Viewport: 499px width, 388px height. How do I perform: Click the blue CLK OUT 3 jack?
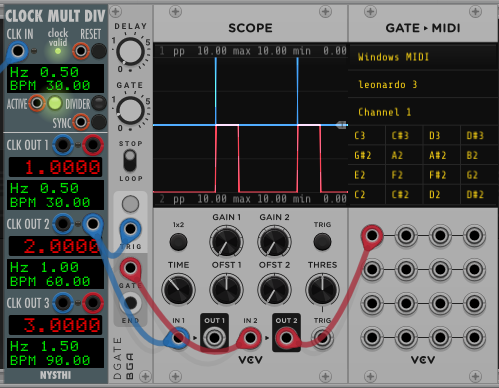(63, 303)
